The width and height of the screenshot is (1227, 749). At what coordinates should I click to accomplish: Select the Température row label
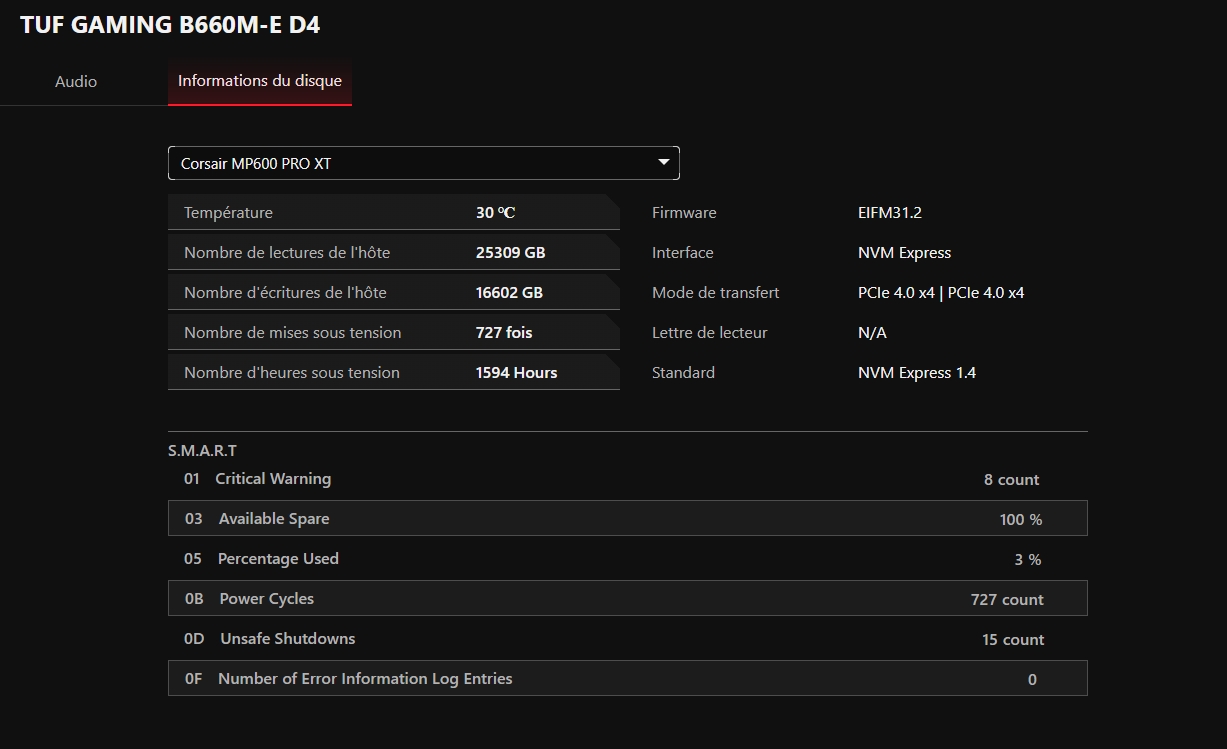pos(228,213)
